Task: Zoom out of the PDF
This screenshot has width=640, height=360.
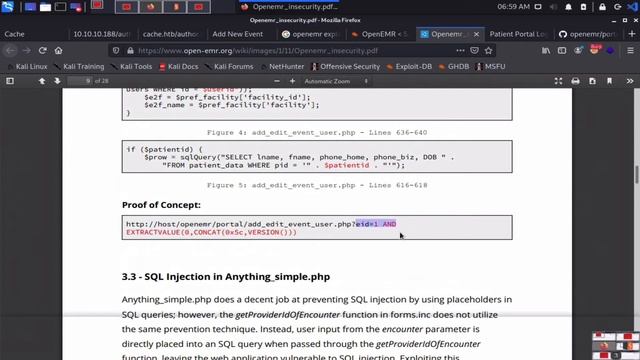Action: 277,81
